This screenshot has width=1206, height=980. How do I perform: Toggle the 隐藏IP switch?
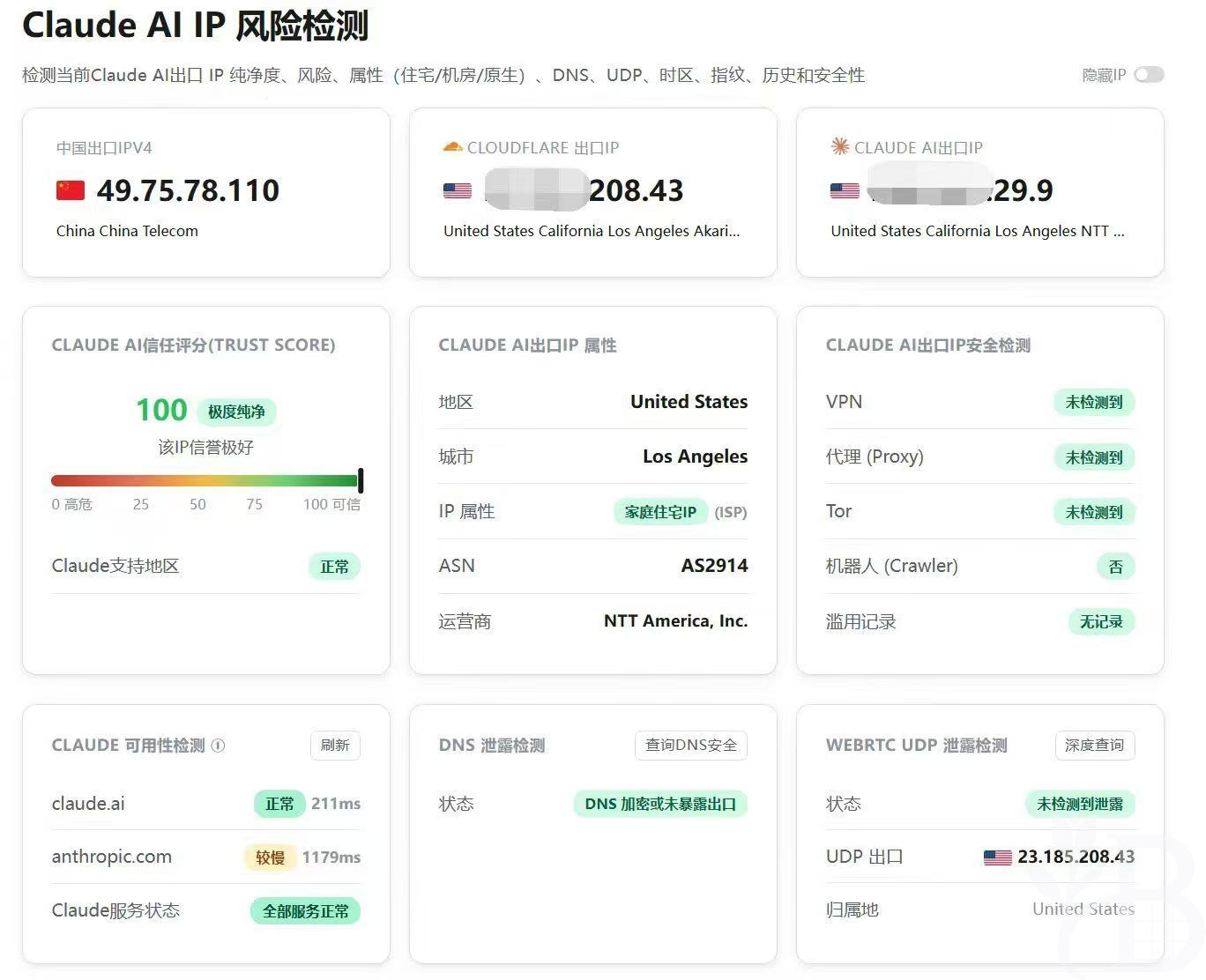[x=1149, y=75]
